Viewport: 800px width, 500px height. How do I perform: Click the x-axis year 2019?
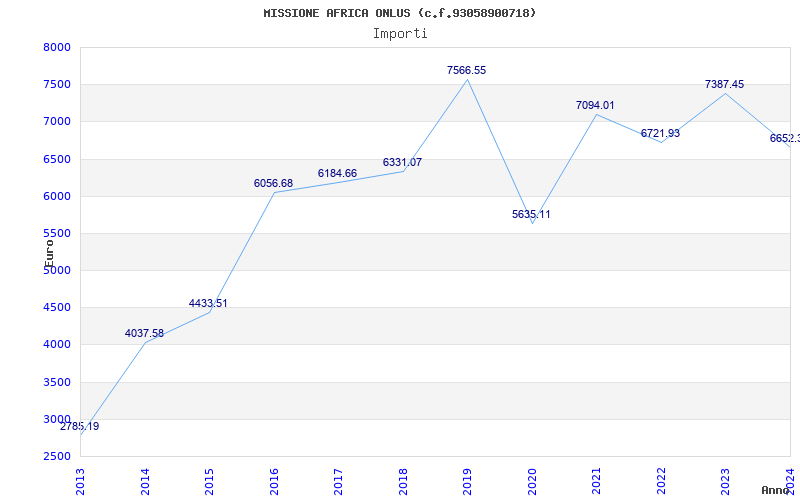tap(468, 481)
